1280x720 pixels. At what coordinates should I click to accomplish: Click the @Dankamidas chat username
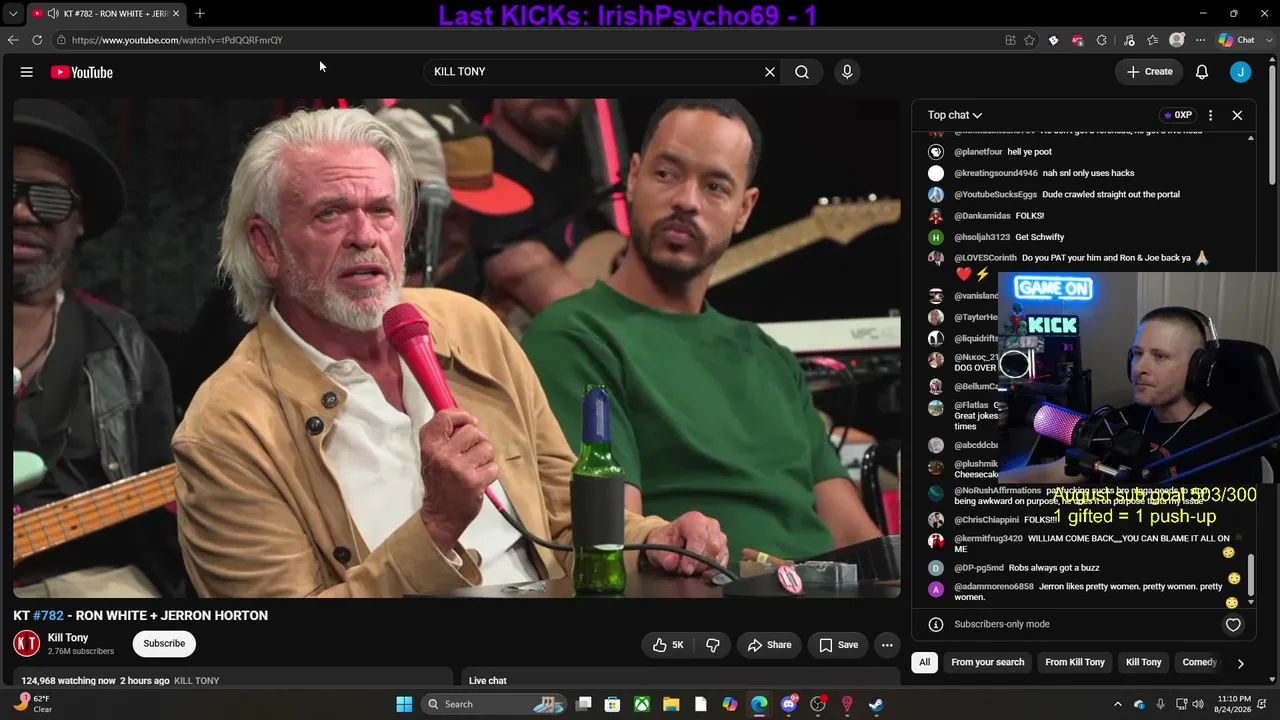[982, 216]
